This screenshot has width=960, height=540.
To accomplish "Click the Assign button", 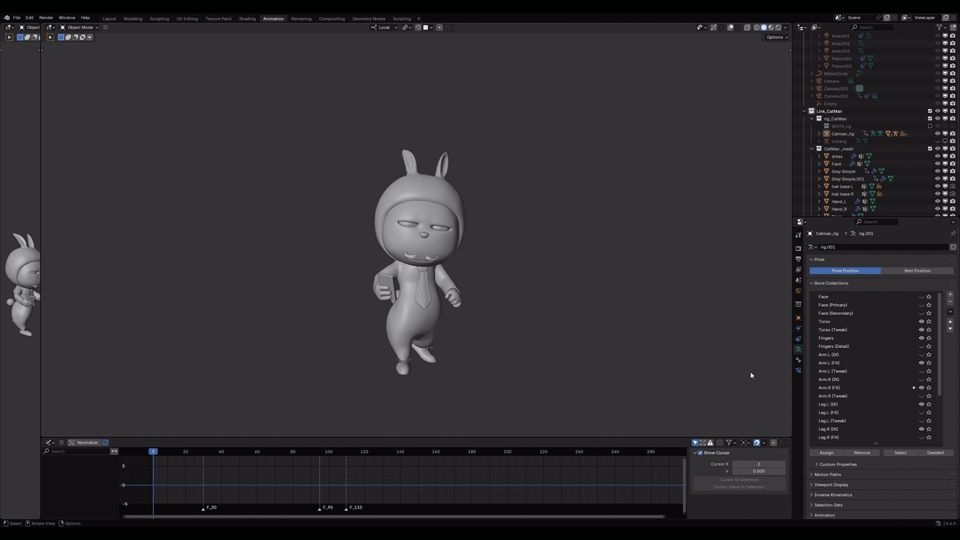I will [827, 453].
